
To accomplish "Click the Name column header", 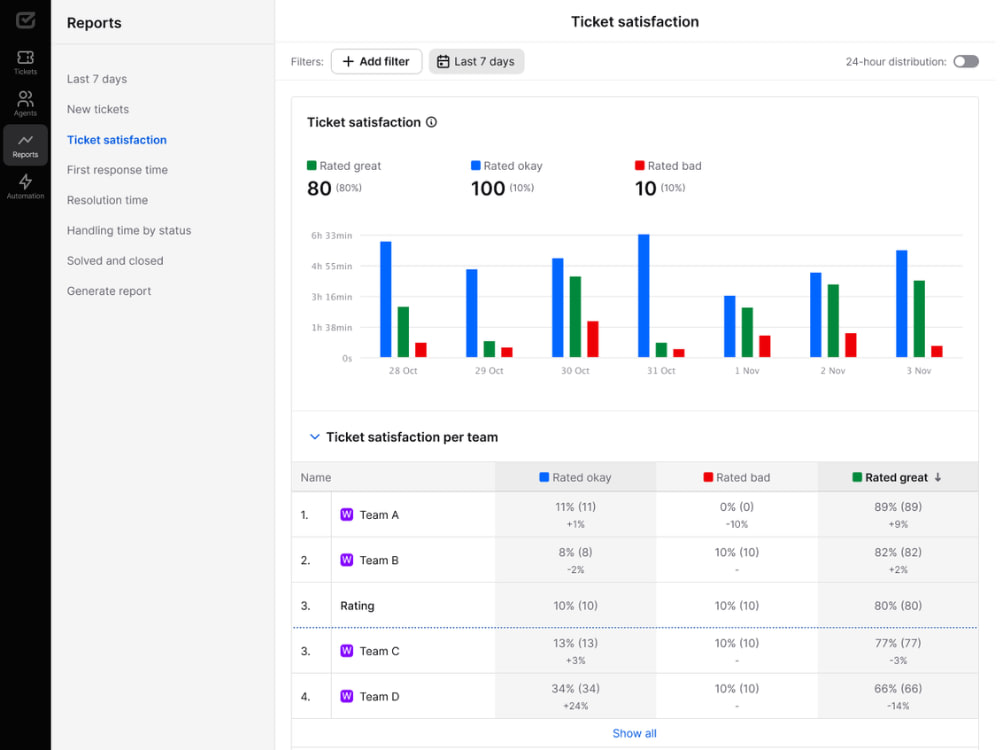I will (x=316, y=477).
